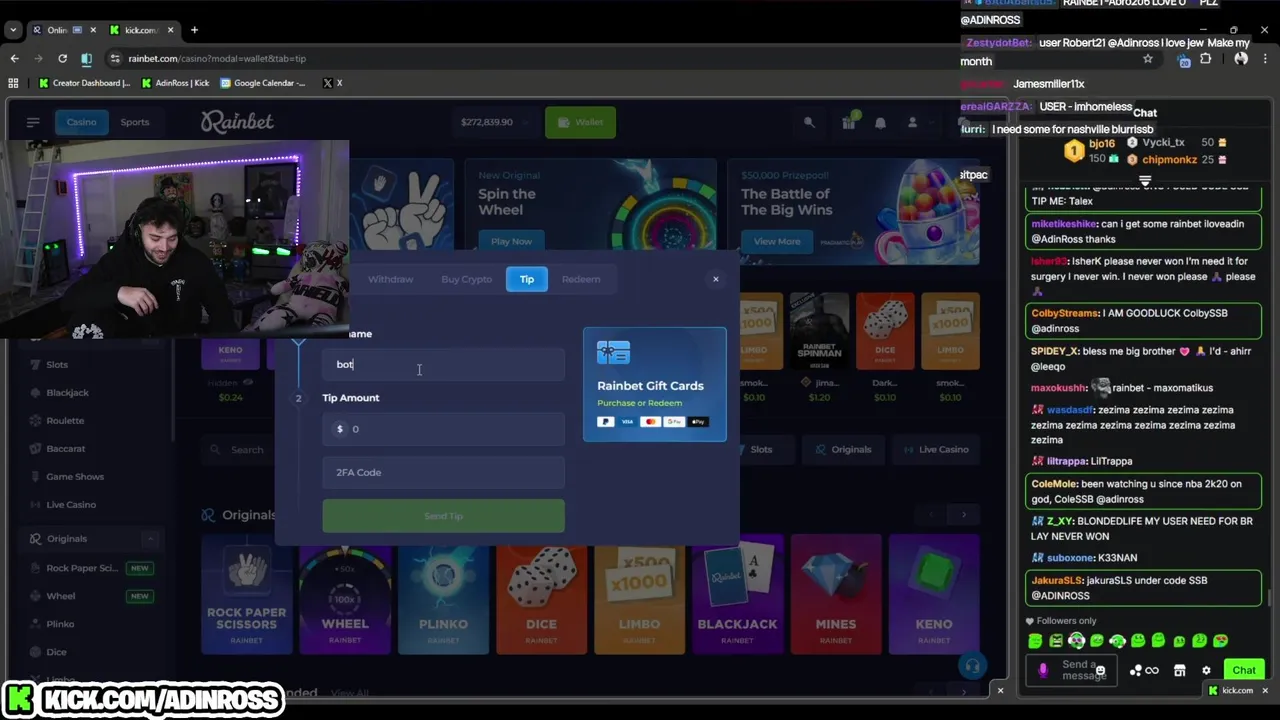Go to next Originals carousel page

click(964, 515)
